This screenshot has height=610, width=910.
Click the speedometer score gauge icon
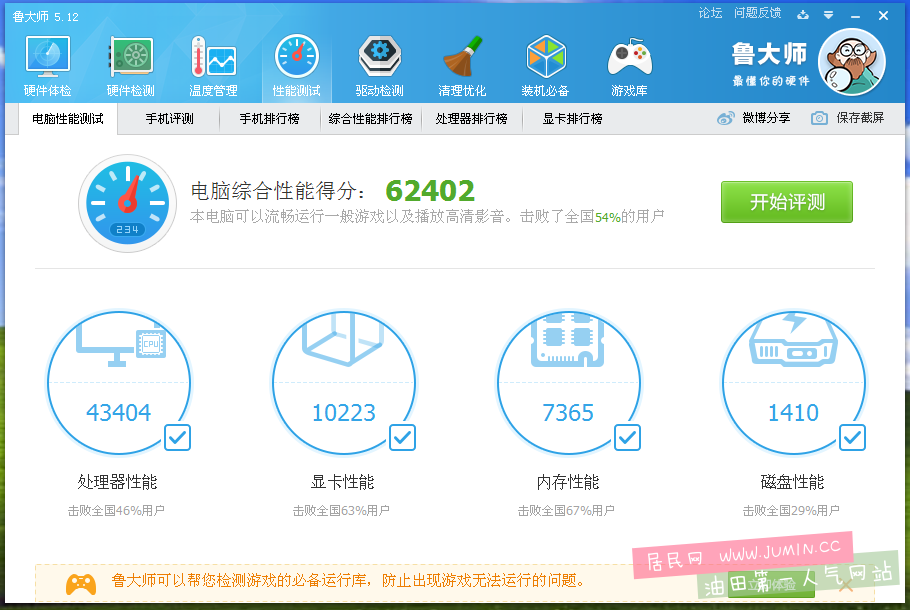(x=128, y=203)
